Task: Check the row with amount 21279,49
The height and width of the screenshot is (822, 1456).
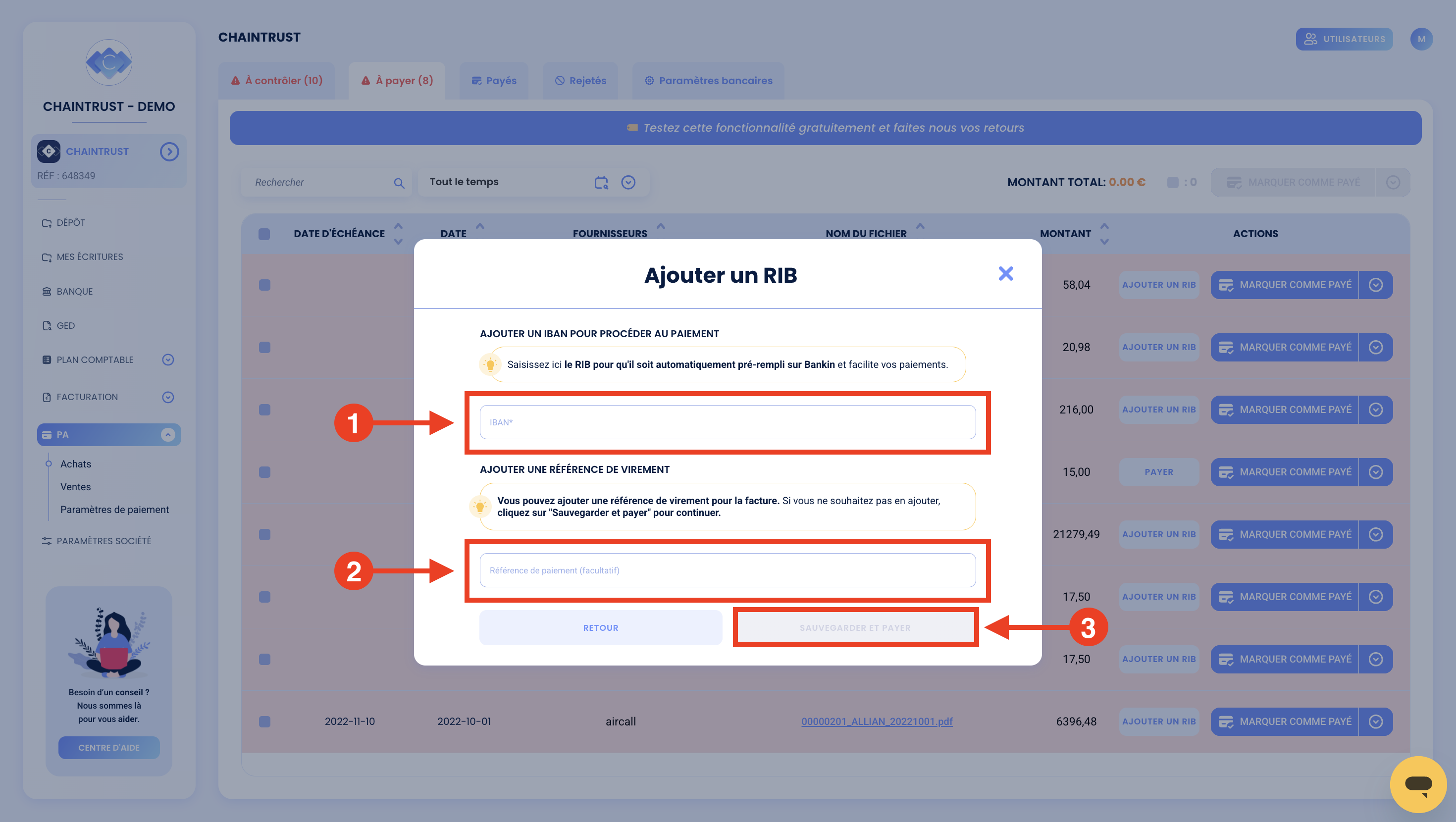Action: (264, 534)
